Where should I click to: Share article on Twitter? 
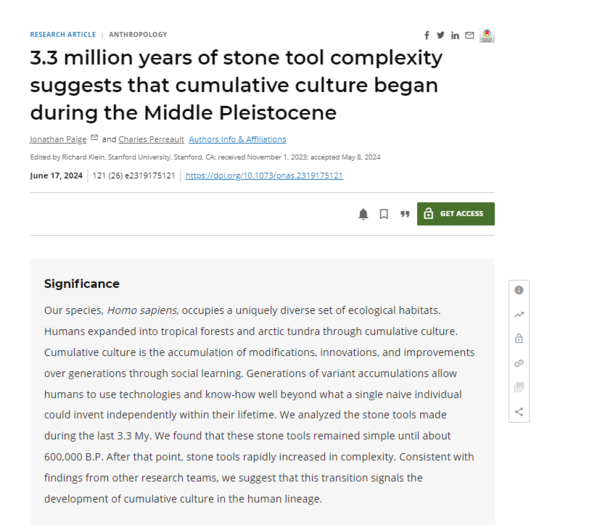[441, 35]
